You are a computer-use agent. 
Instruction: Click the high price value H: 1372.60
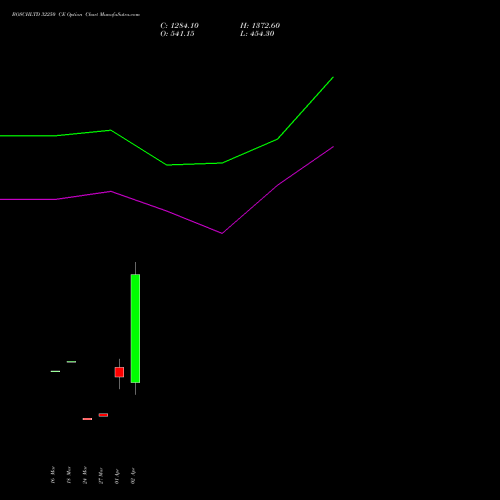(x=260, y=26)
